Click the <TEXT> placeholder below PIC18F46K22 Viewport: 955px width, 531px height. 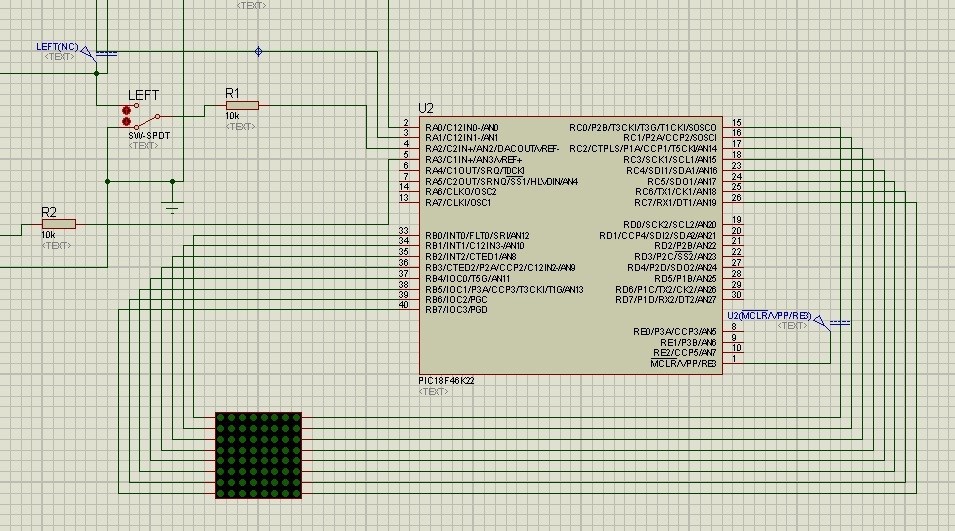pos(433,392)
